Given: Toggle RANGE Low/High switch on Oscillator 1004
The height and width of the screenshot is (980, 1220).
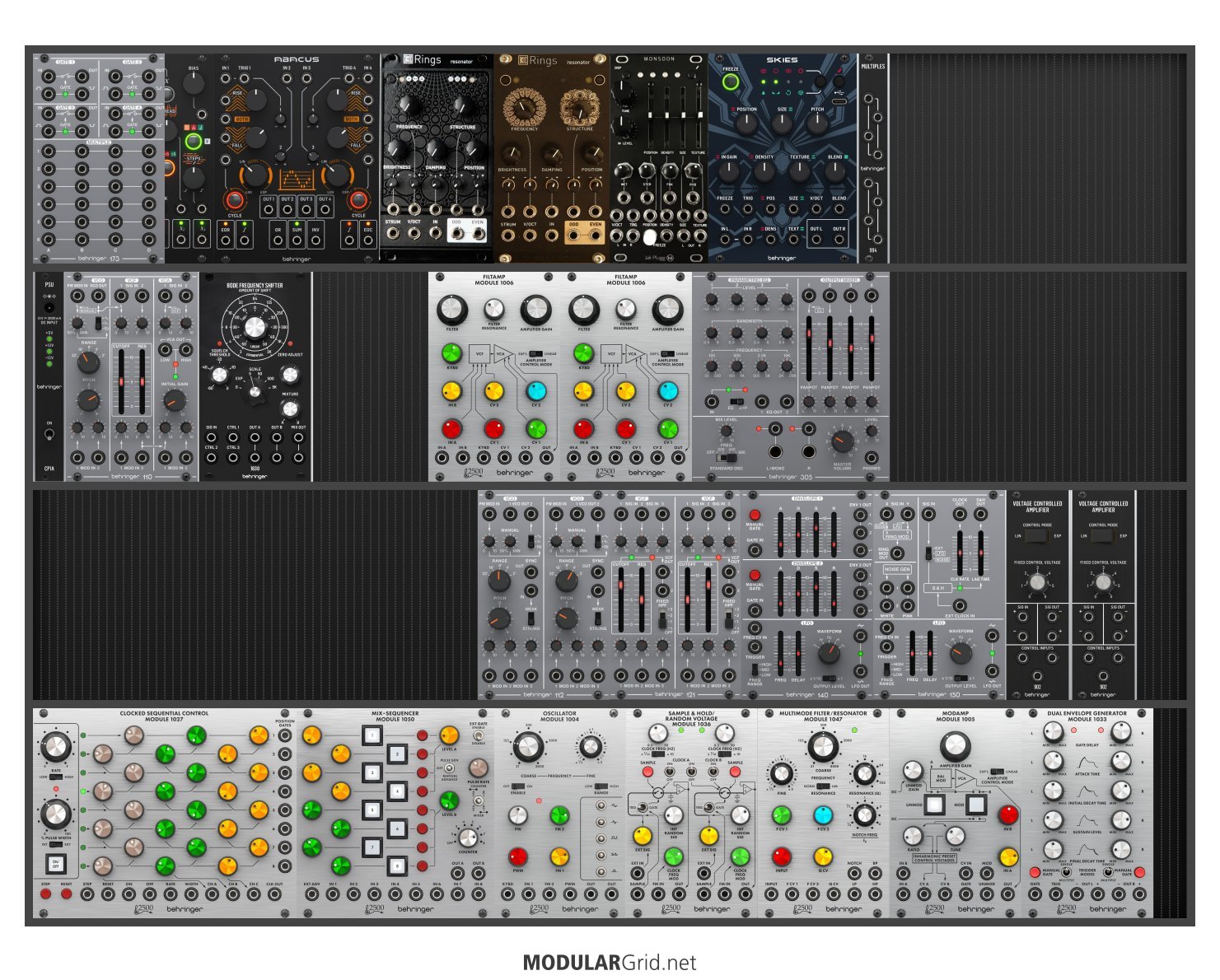Looking at the screenshot, I should [601, 786].
